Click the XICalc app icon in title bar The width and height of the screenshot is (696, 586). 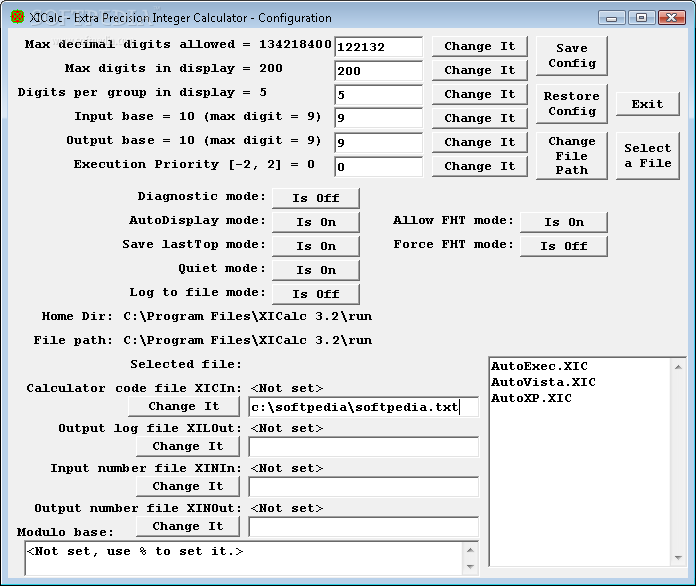click(x=17, y=17)
